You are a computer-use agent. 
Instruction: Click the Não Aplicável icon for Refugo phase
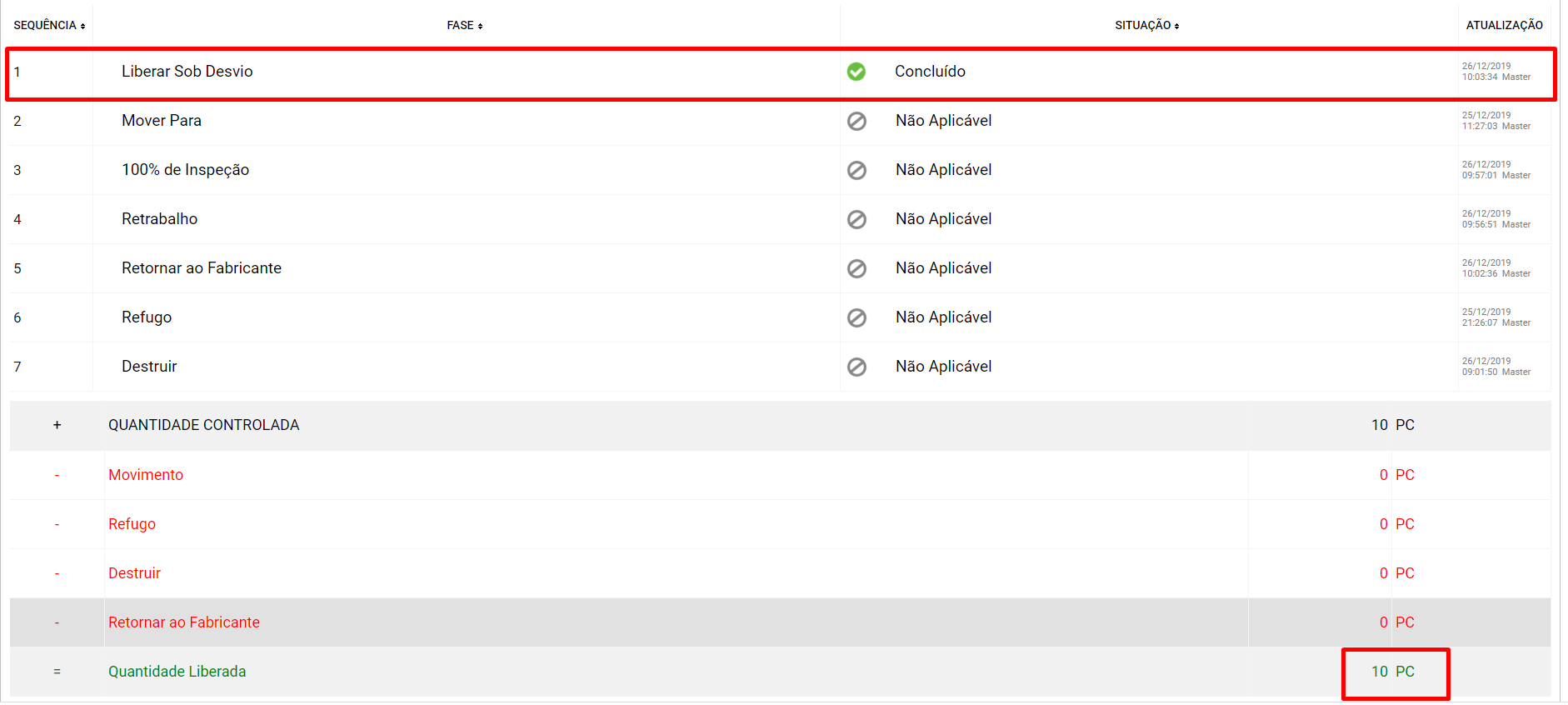[856, 317]
